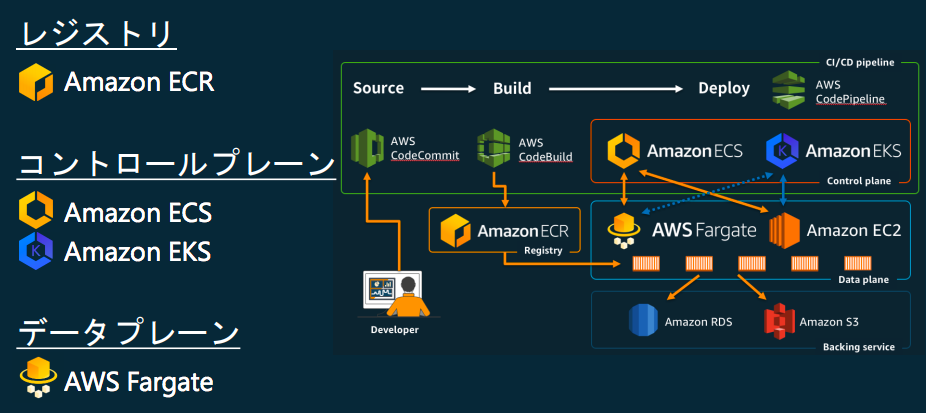926x413 pixels.
Task: Click "Amazon ECR" text under レジストリ
Action: [x=139, y=82]
